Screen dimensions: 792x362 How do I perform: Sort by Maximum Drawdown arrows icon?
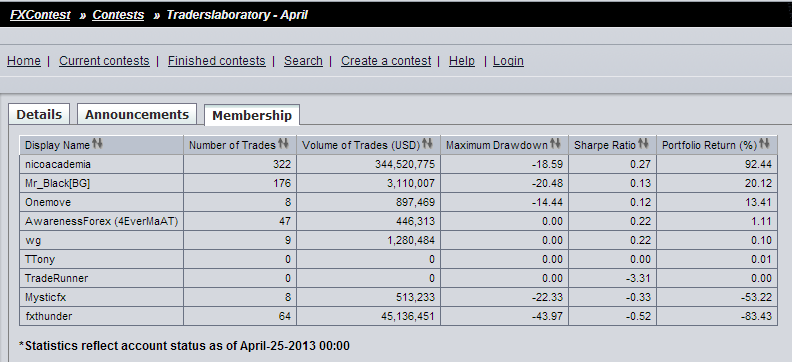click(555, 144)
